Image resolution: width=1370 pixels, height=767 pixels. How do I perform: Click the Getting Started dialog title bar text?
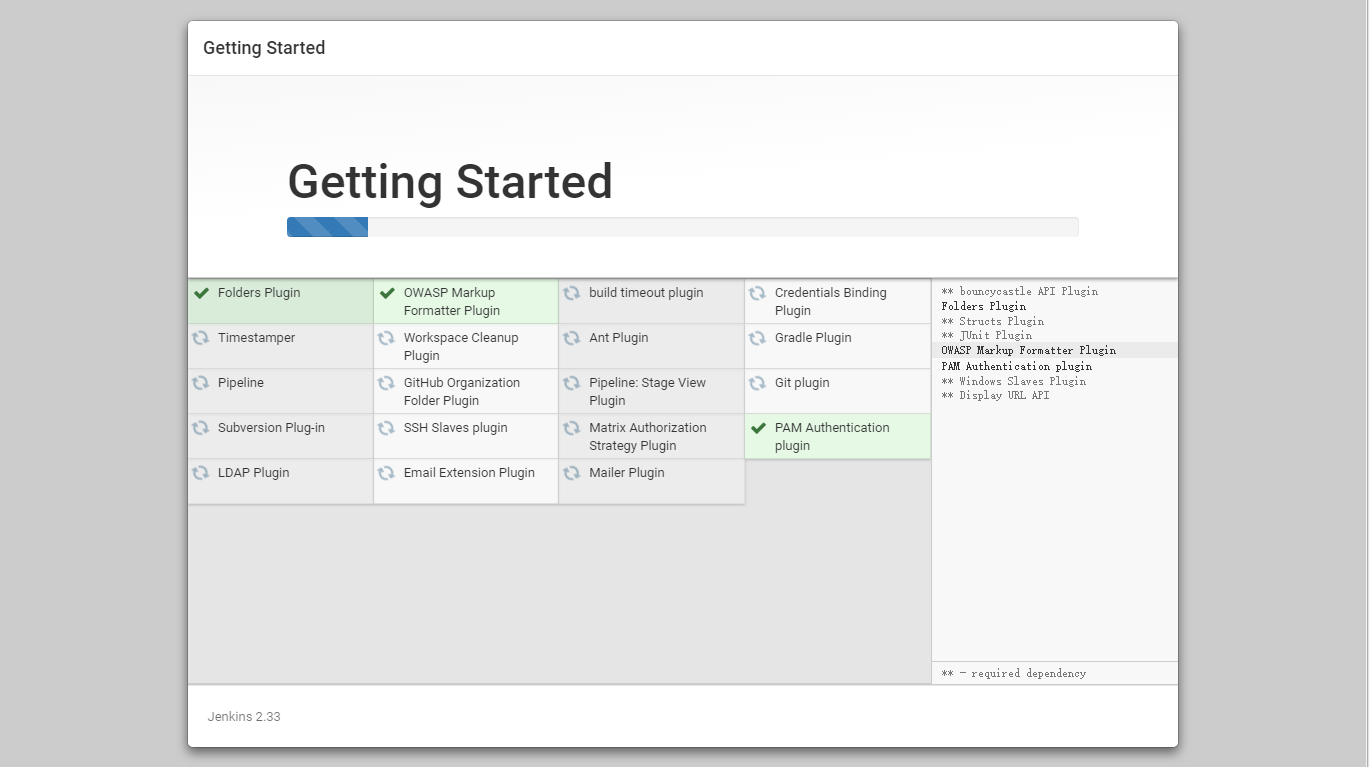pyautogui.click(x=264, y=48)
